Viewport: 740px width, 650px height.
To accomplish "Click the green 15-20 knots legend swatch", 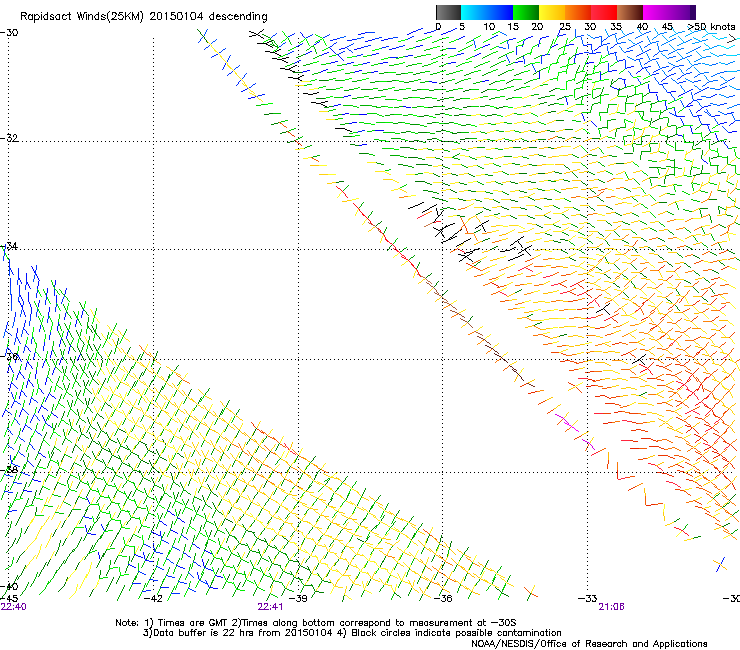I will [x=526, y=12].
